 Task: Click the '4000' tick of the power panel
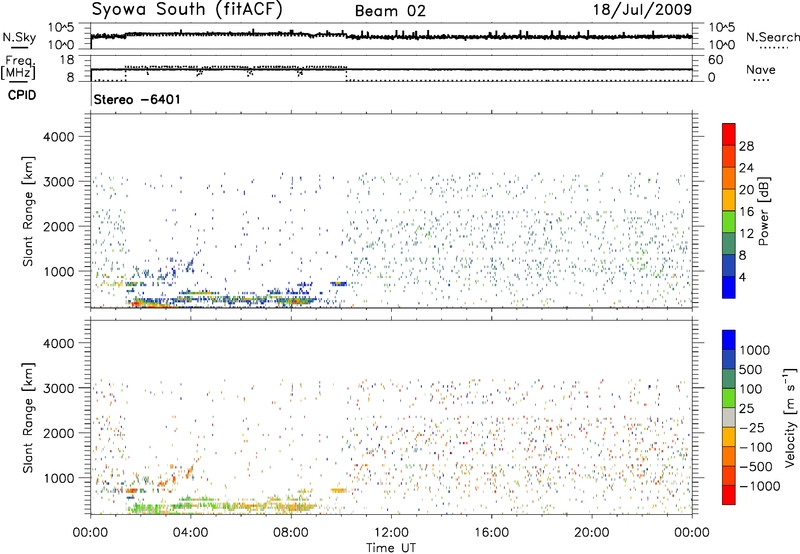[x=58, y=137]
